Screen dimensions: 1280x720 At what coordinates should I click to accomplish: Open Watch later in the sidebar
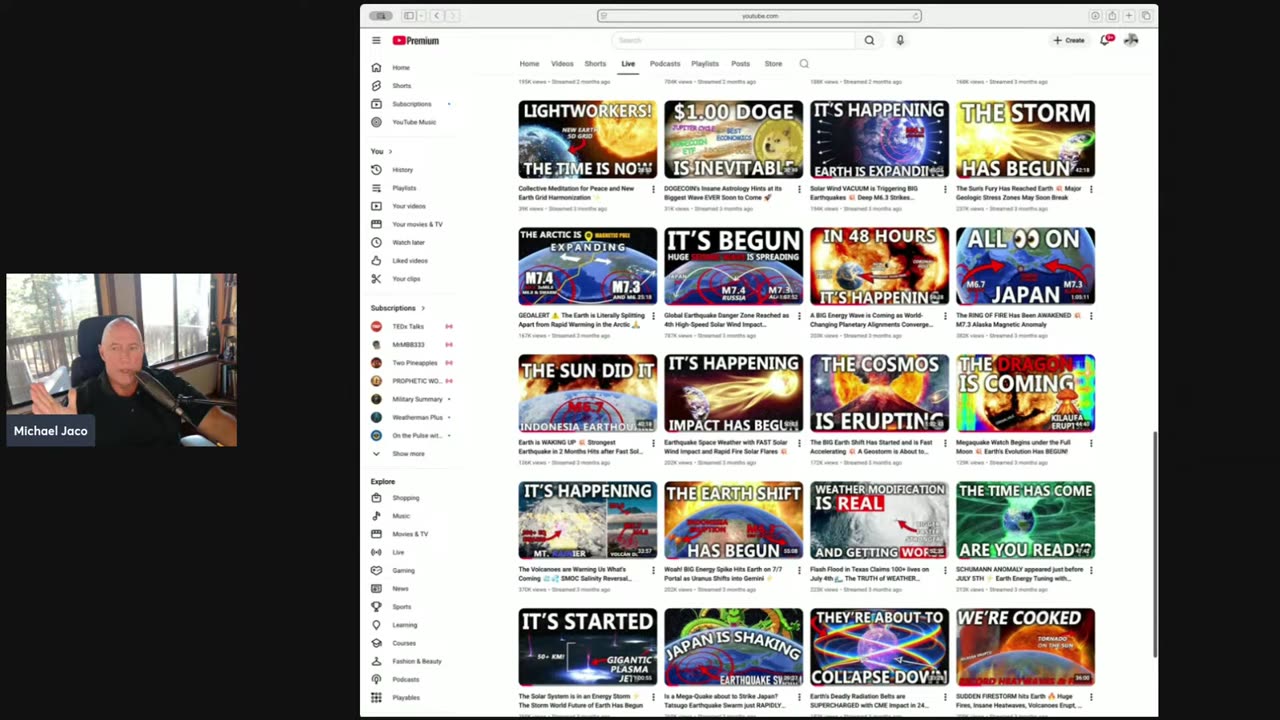coord(407,242)
